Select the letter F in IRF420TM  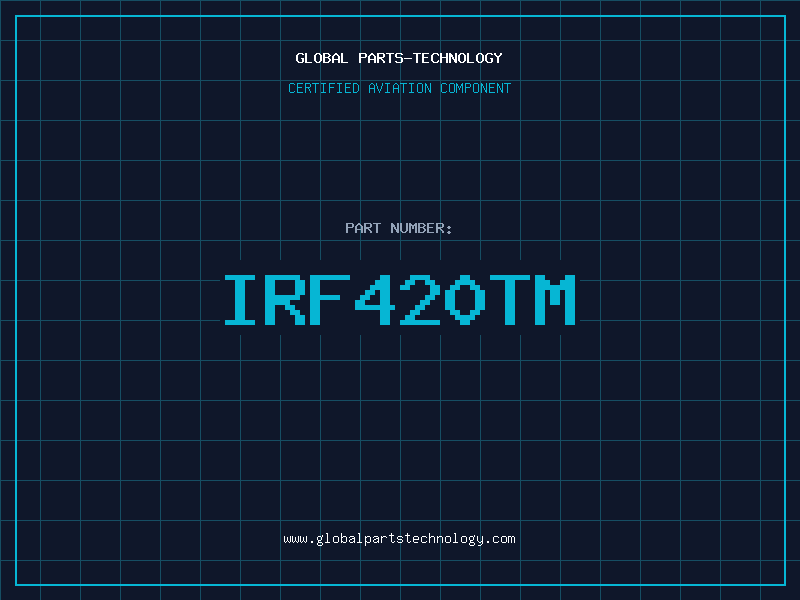tap(331, 300)
